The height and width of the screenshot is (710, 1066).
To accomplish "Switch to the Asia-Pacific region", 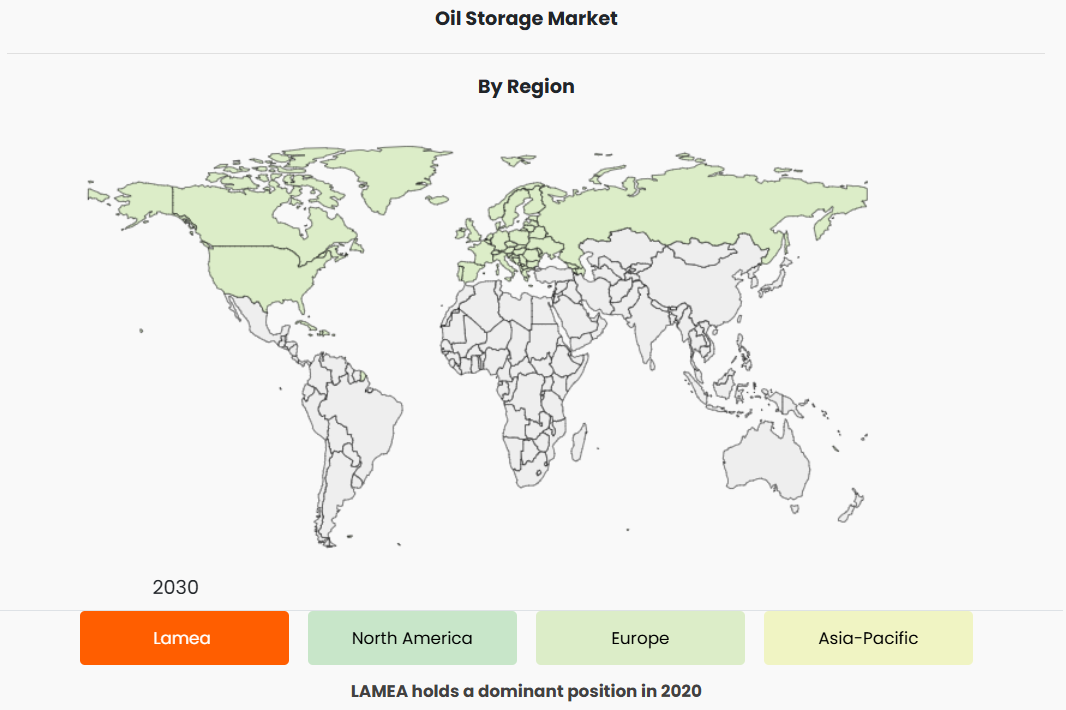I will pyautogui.click(x=868, y=638).
